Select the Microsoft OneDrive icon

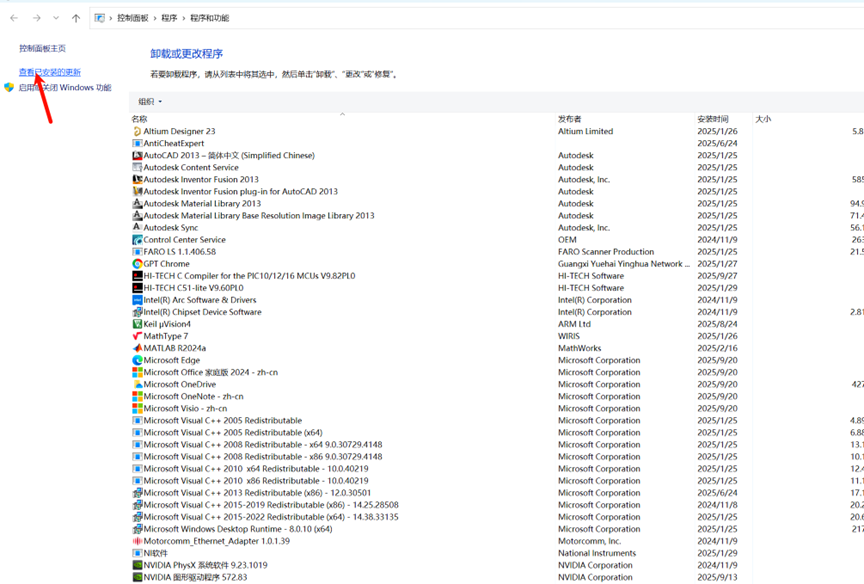137,385
